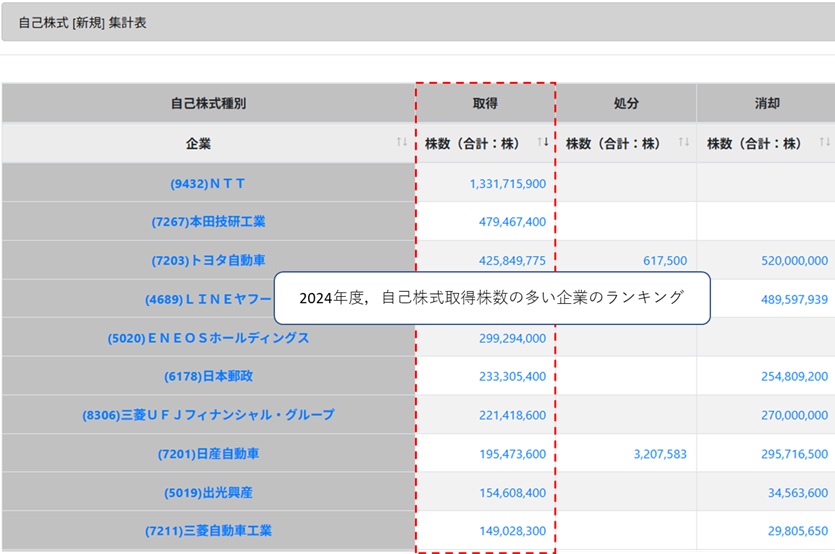This screenshot has width=835, height=554.
Task: Click 自己株式 [新規] 集計表 title bar
Action: point(418,22)
